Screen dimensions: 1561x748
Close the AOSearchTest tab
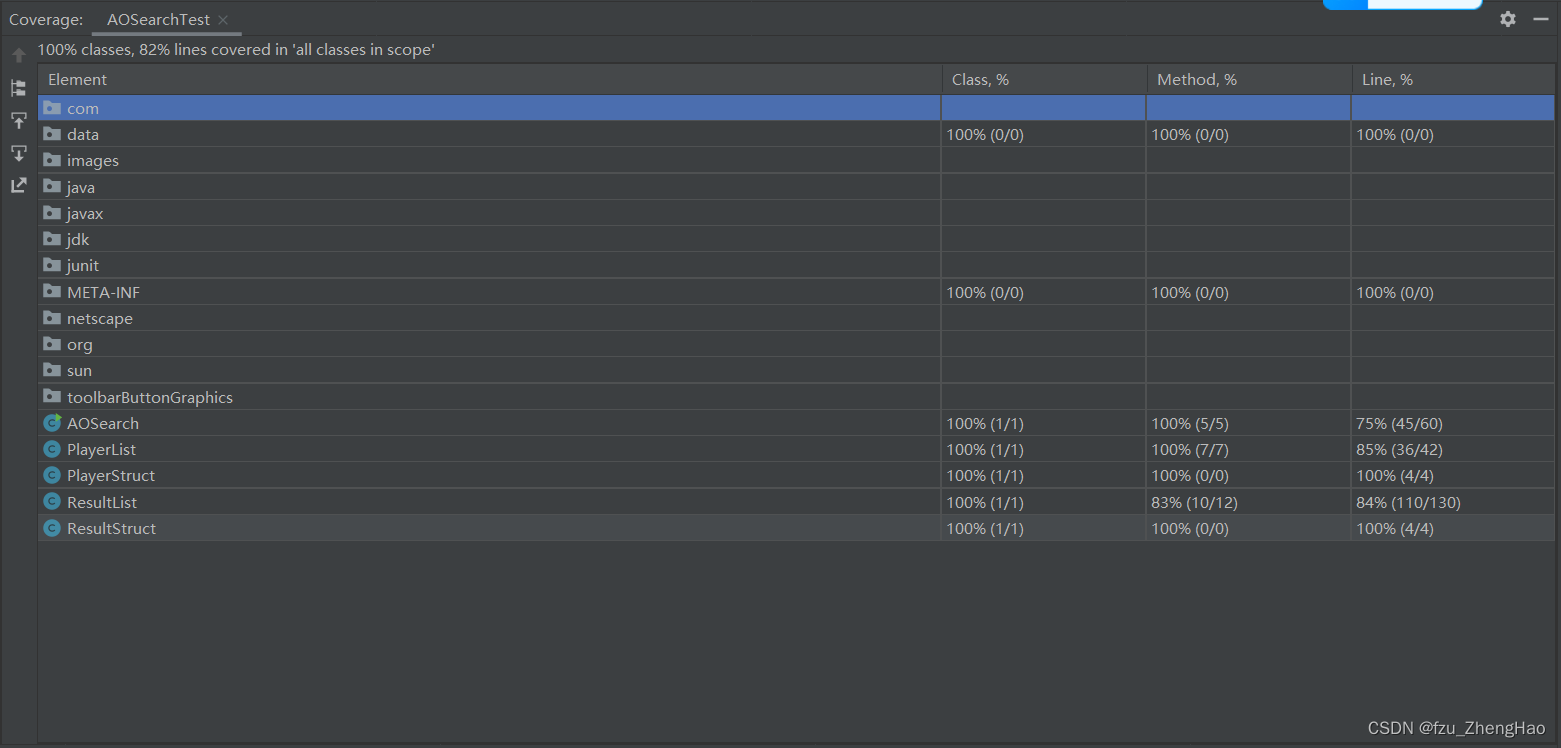[223, 20]
